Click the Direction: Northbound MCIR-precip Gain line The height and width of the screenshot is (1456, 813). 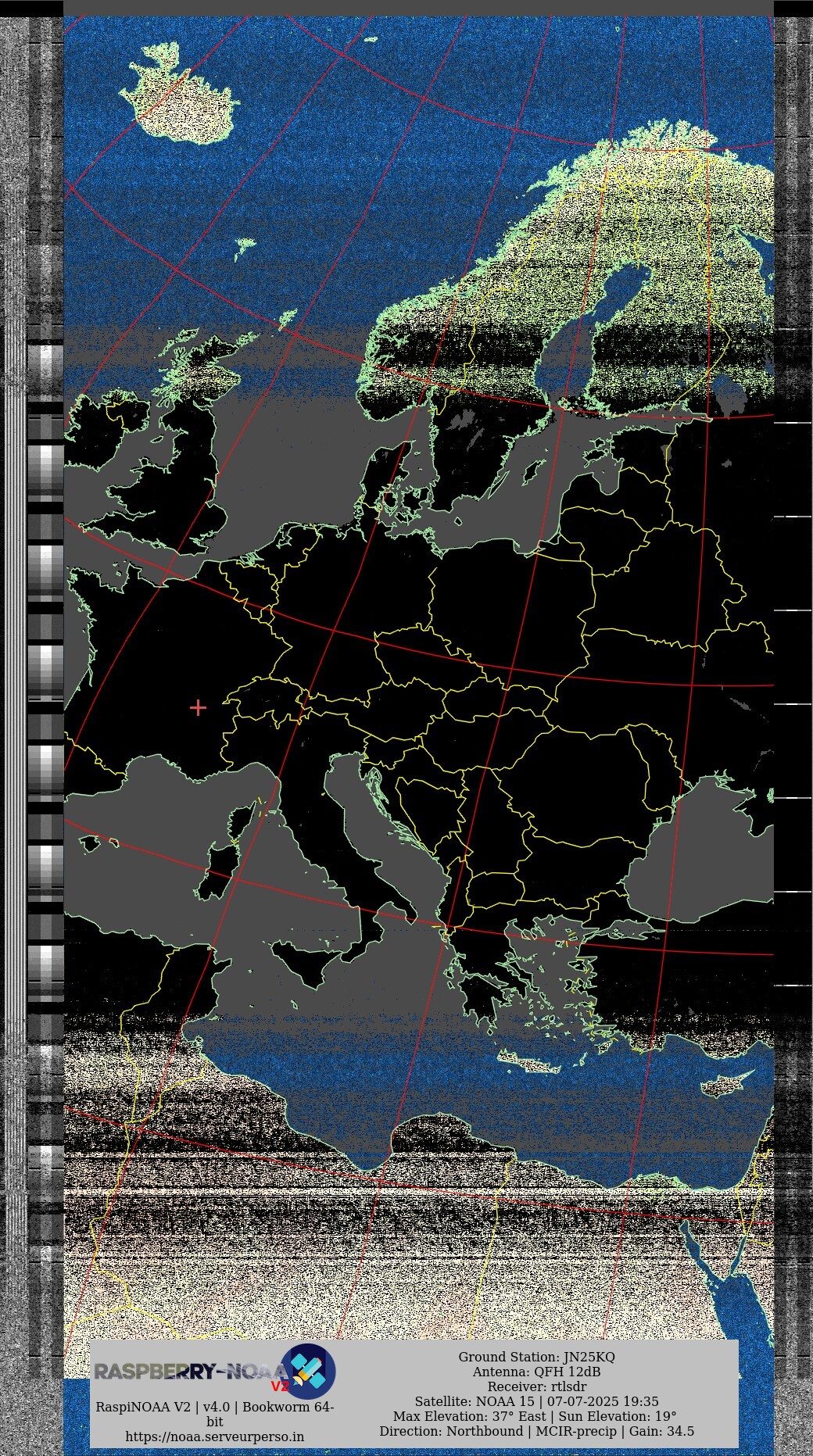click(x=536, y=1431)
